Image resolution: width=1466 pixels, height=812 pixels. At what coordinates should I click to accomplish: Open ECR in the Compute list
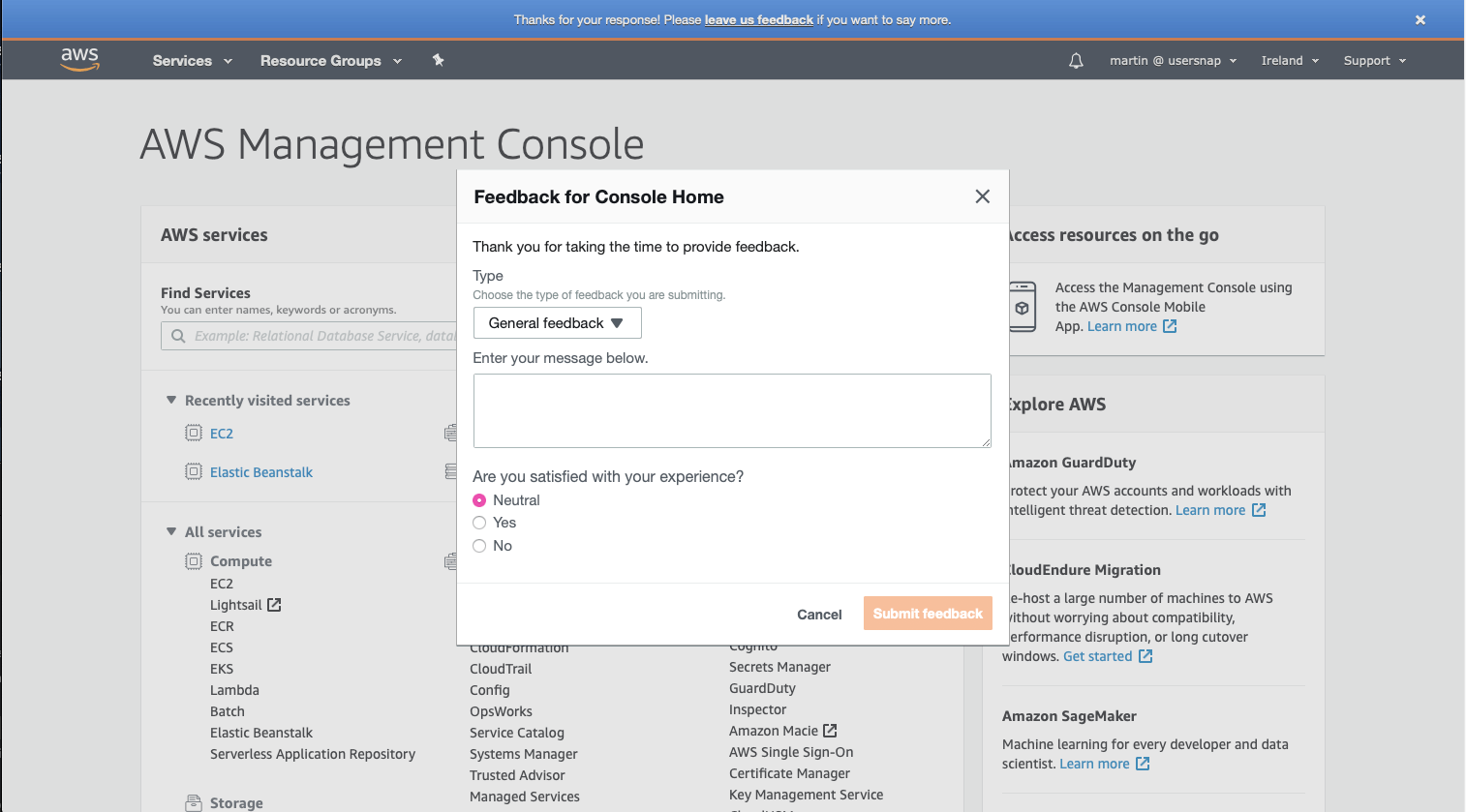pos(222,626)
